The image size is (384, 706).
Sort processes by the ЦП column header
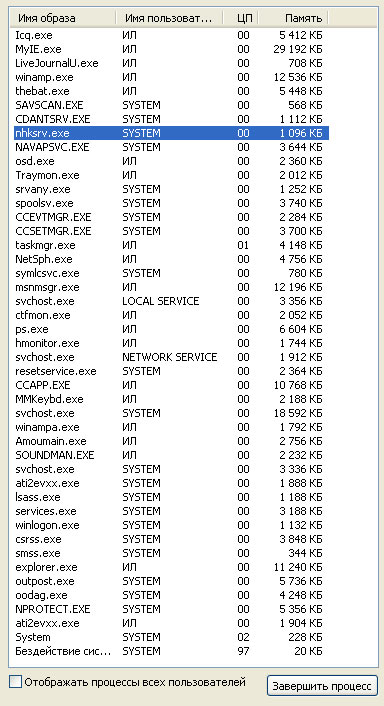pyautogui.click(x=241, y=18)
